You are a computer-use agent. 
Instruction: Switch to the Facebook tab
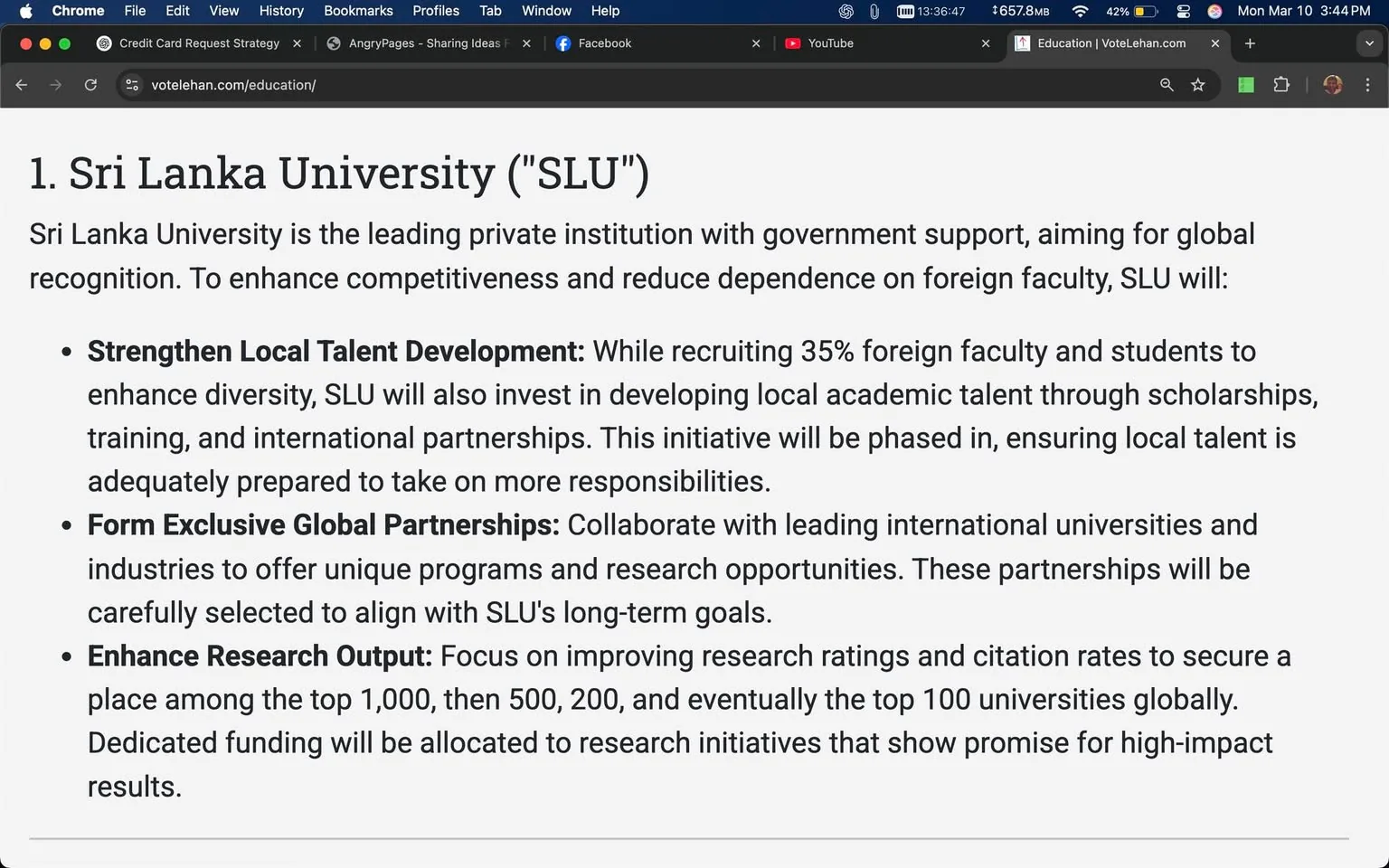[604, 42]
